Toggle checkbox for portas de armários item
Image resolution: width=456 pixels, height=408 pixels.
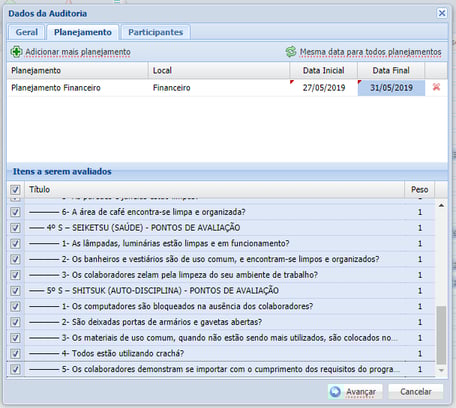15,322
